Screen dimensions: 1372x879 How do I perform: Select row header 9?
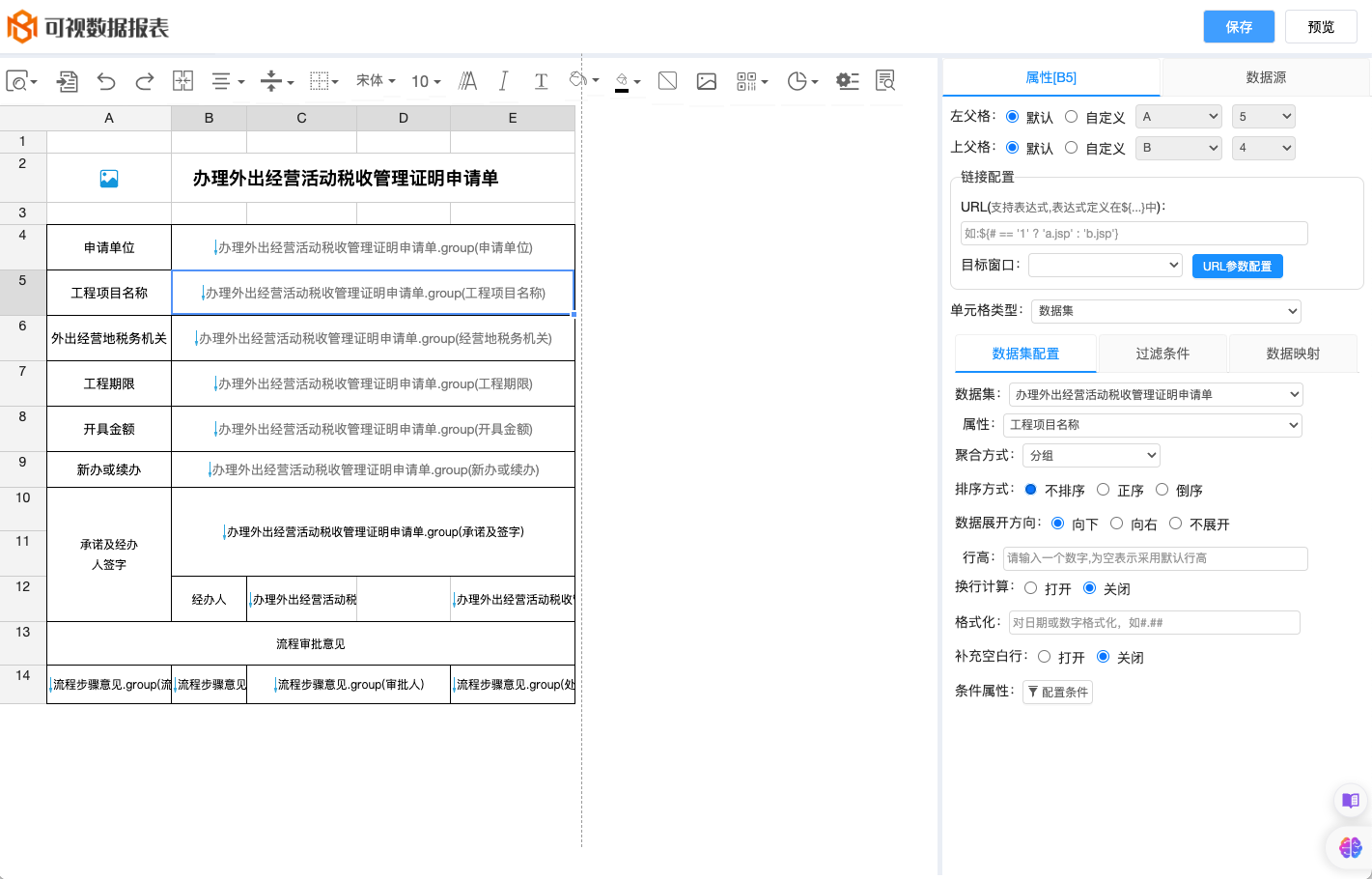coord(22,469)
